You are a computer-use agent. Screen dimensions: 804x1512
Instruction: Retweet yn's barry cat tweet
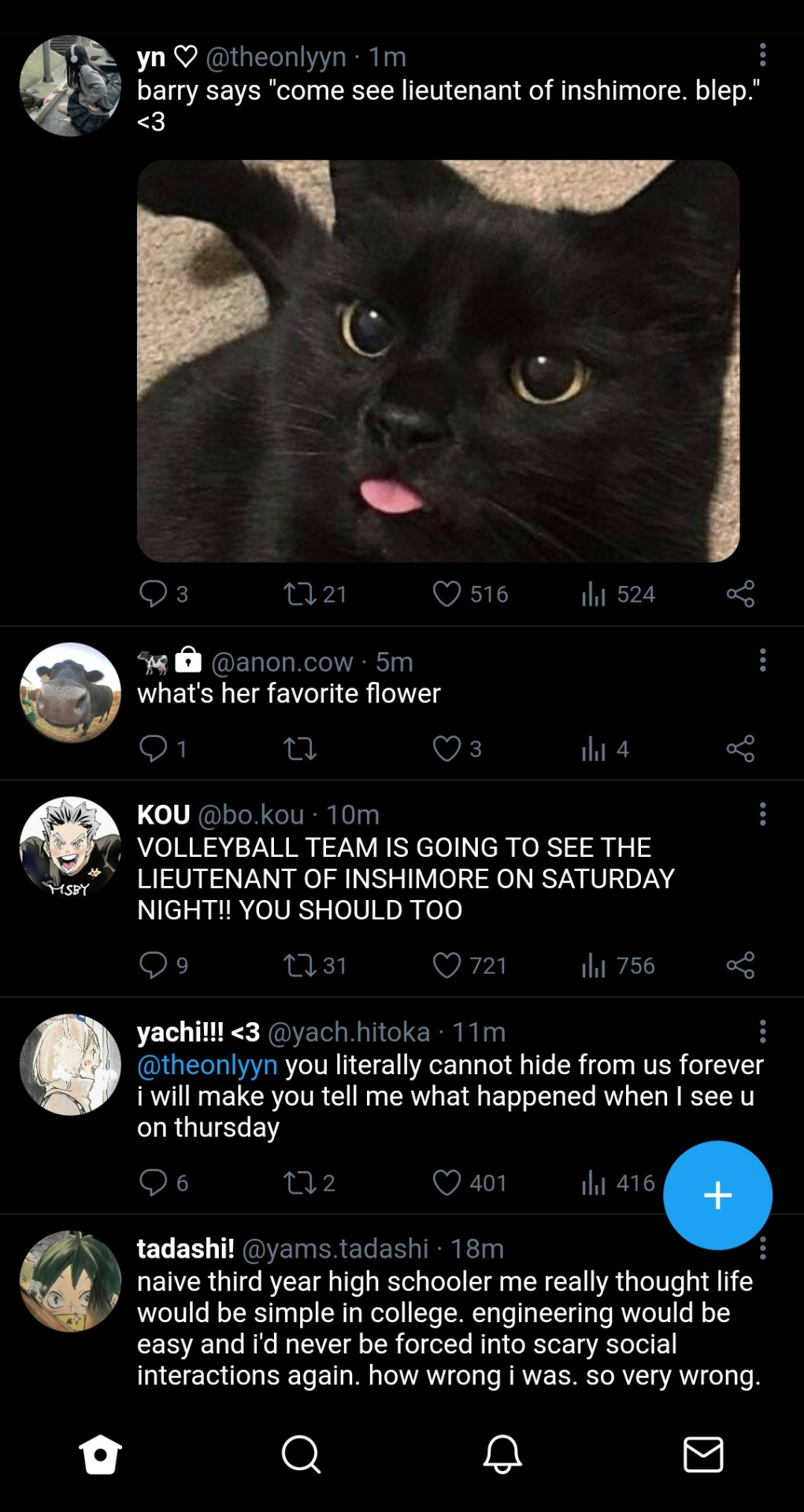299,594
